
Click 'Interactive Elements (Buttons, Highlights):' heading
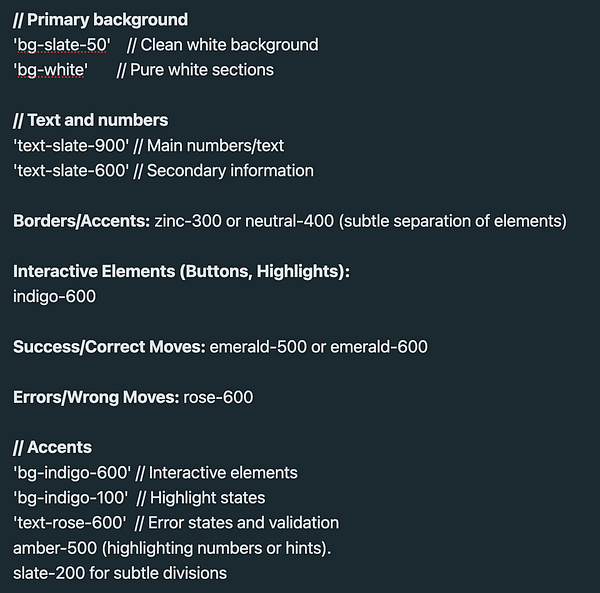click(x=181, y=272)
